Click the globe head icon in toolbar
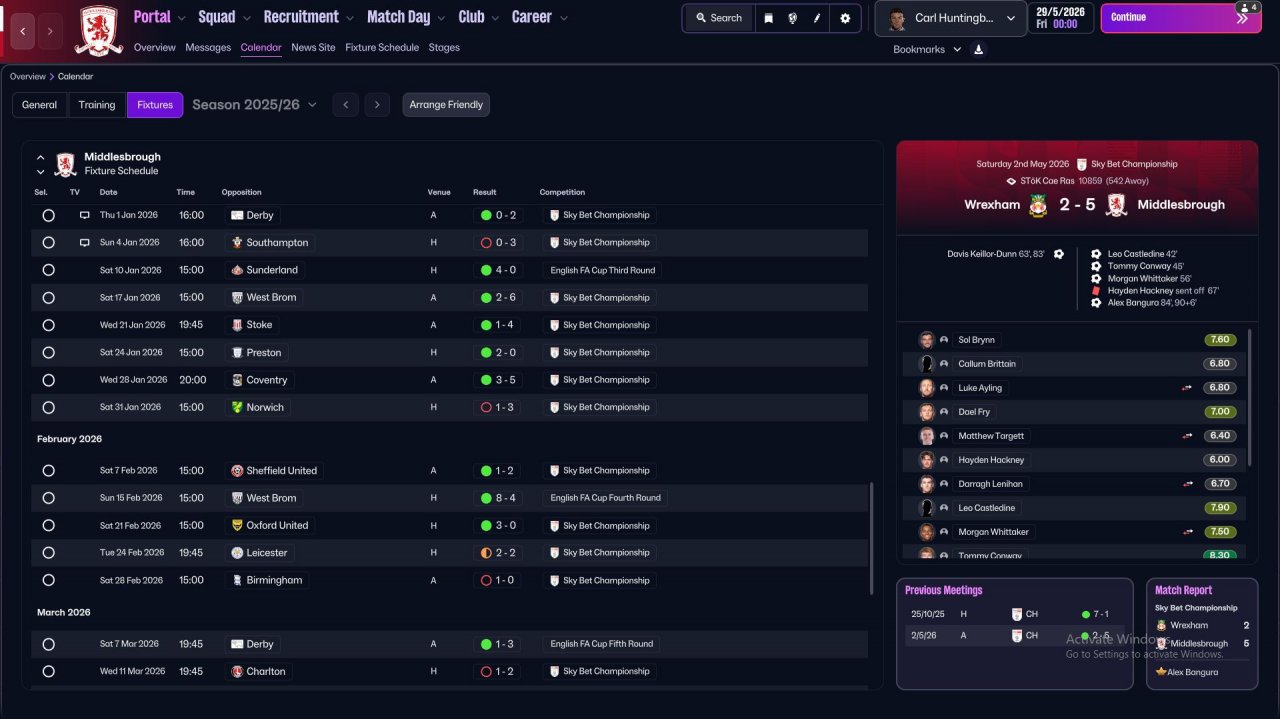The height and width of the screenshot is (719, 1280). [x=793, y=18]
